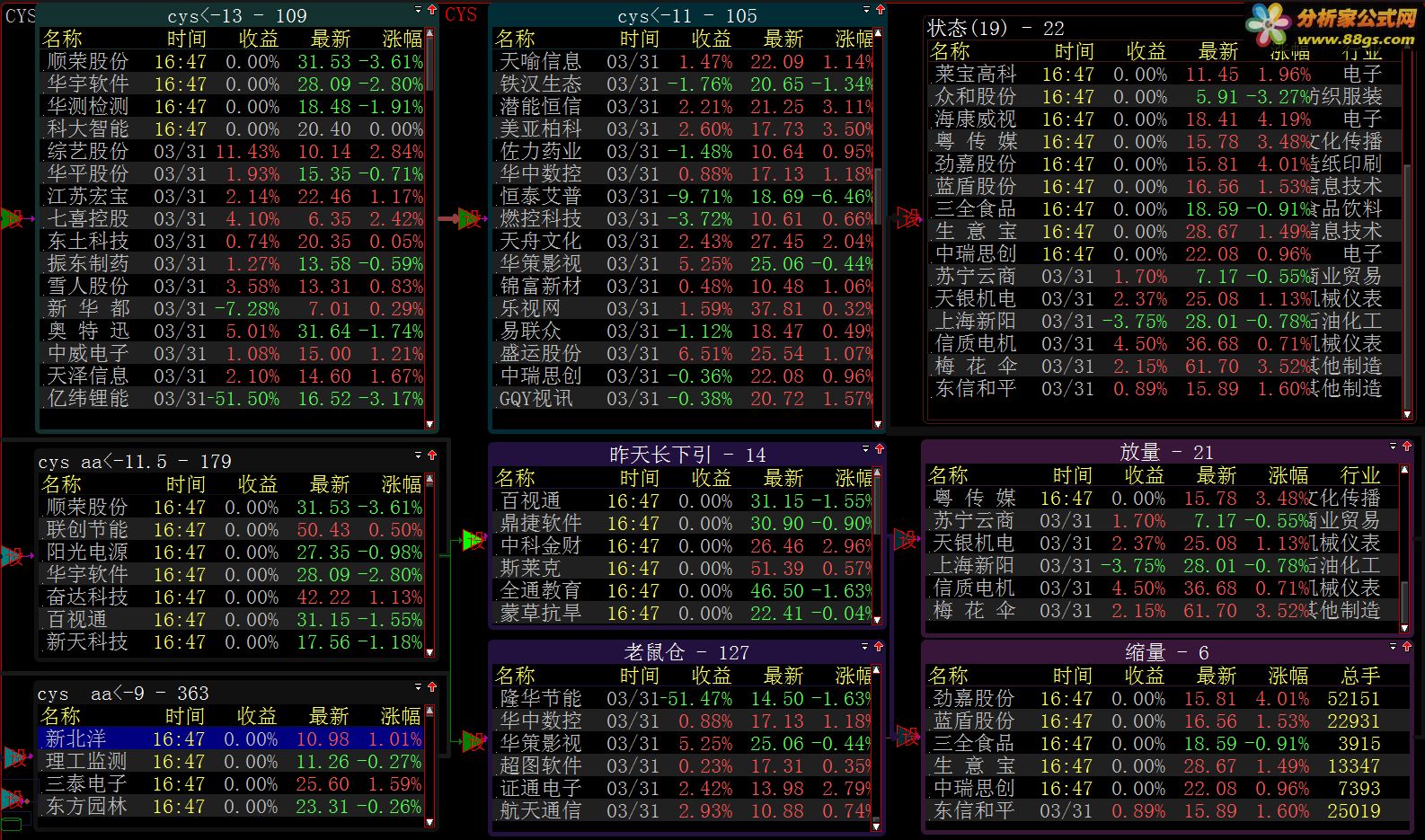Click the 设 filter node feeding cys<-11 panel

469,218
